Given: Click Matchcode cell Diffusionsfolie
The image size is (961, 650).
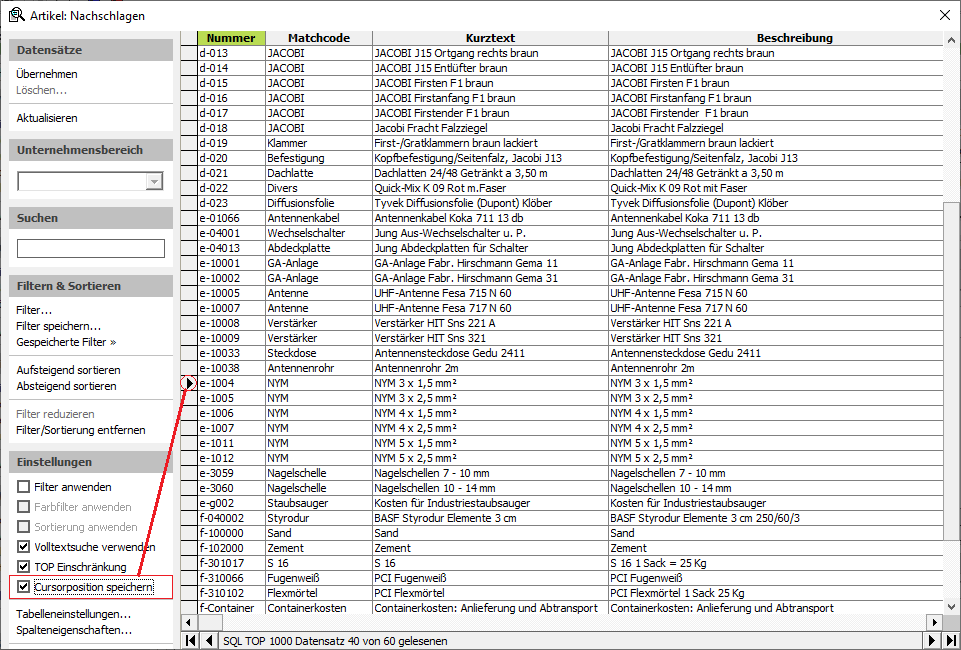Looking at the screenshot, I should click(x=319, y=203).
